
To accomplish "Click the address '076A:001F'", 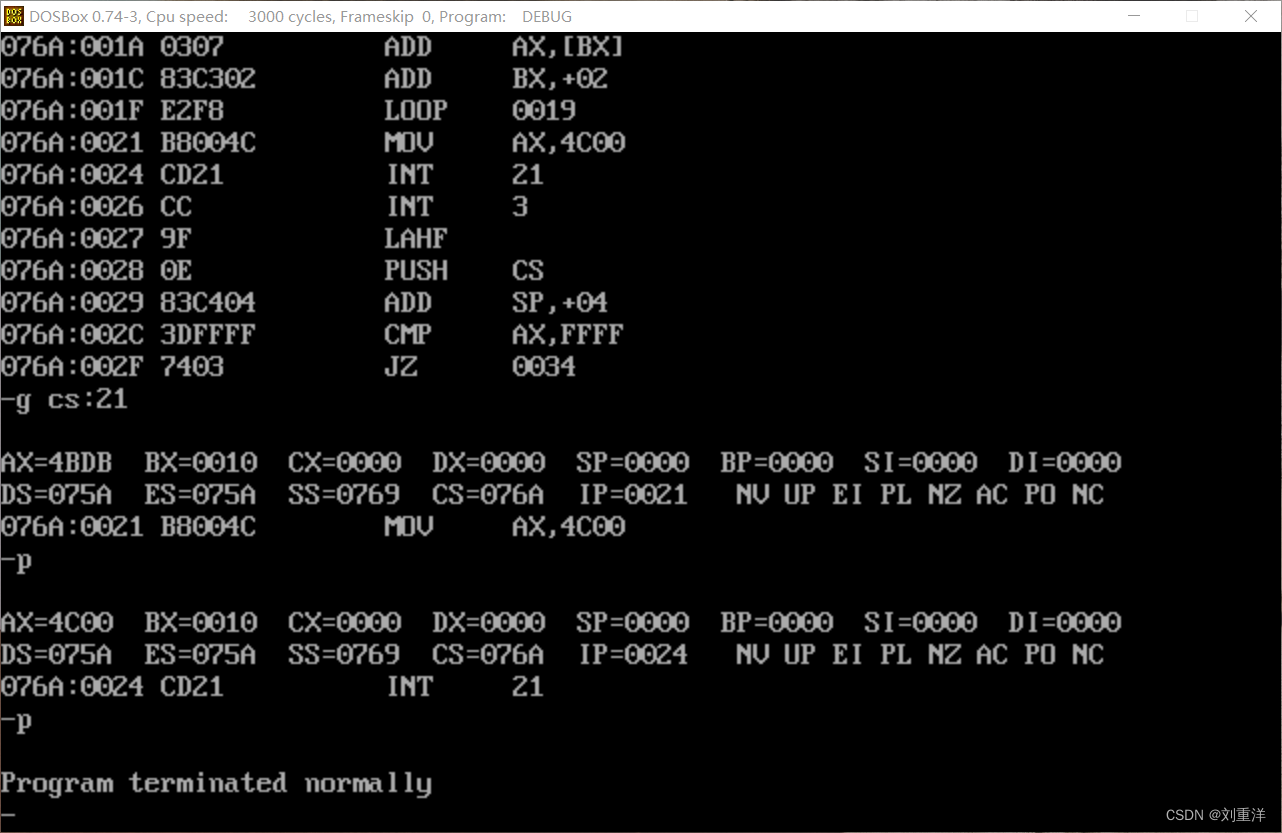I will click(72, 110).
